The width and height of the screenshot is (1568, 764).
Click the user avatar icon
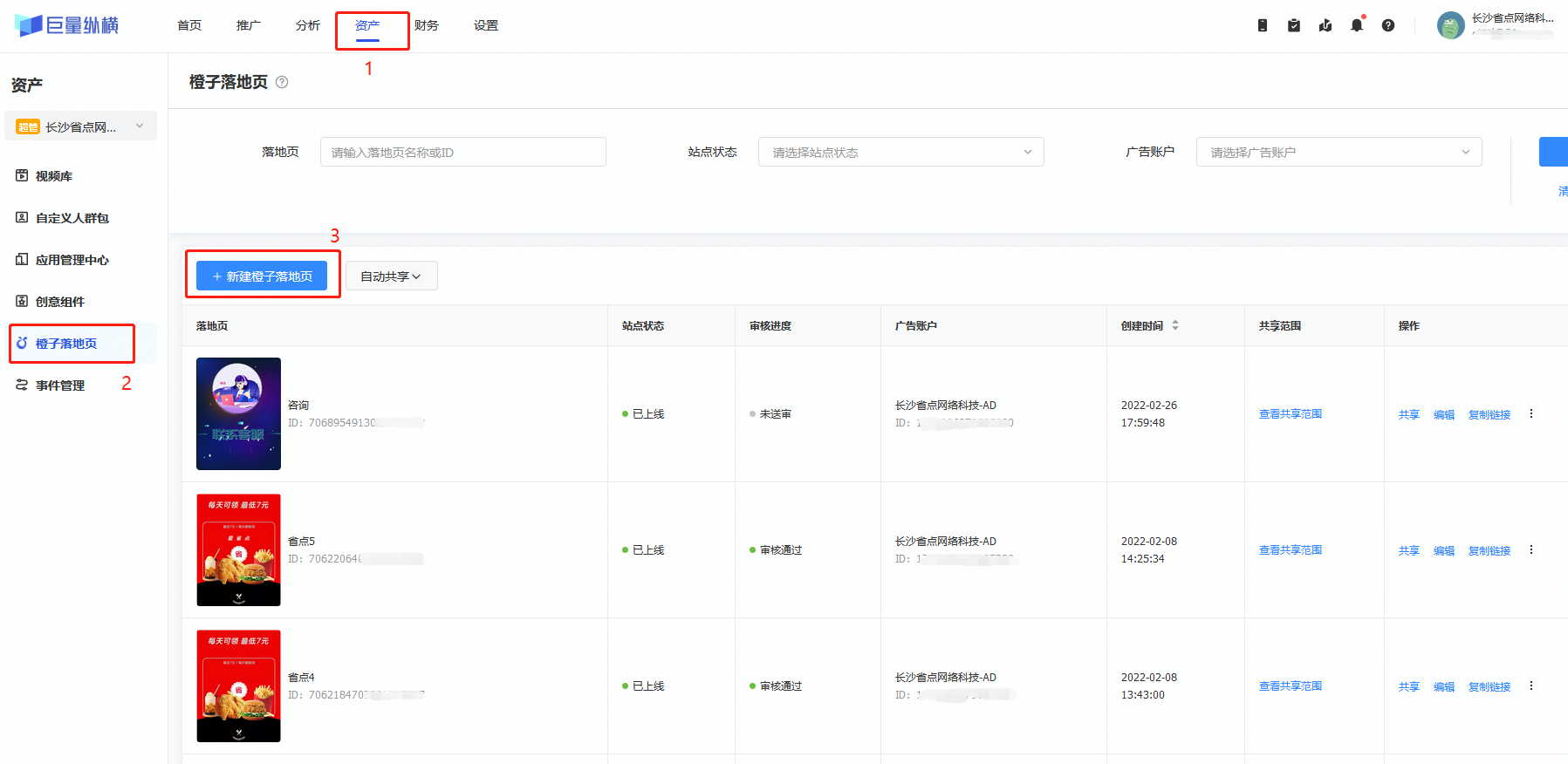(x=1451, y=25)
